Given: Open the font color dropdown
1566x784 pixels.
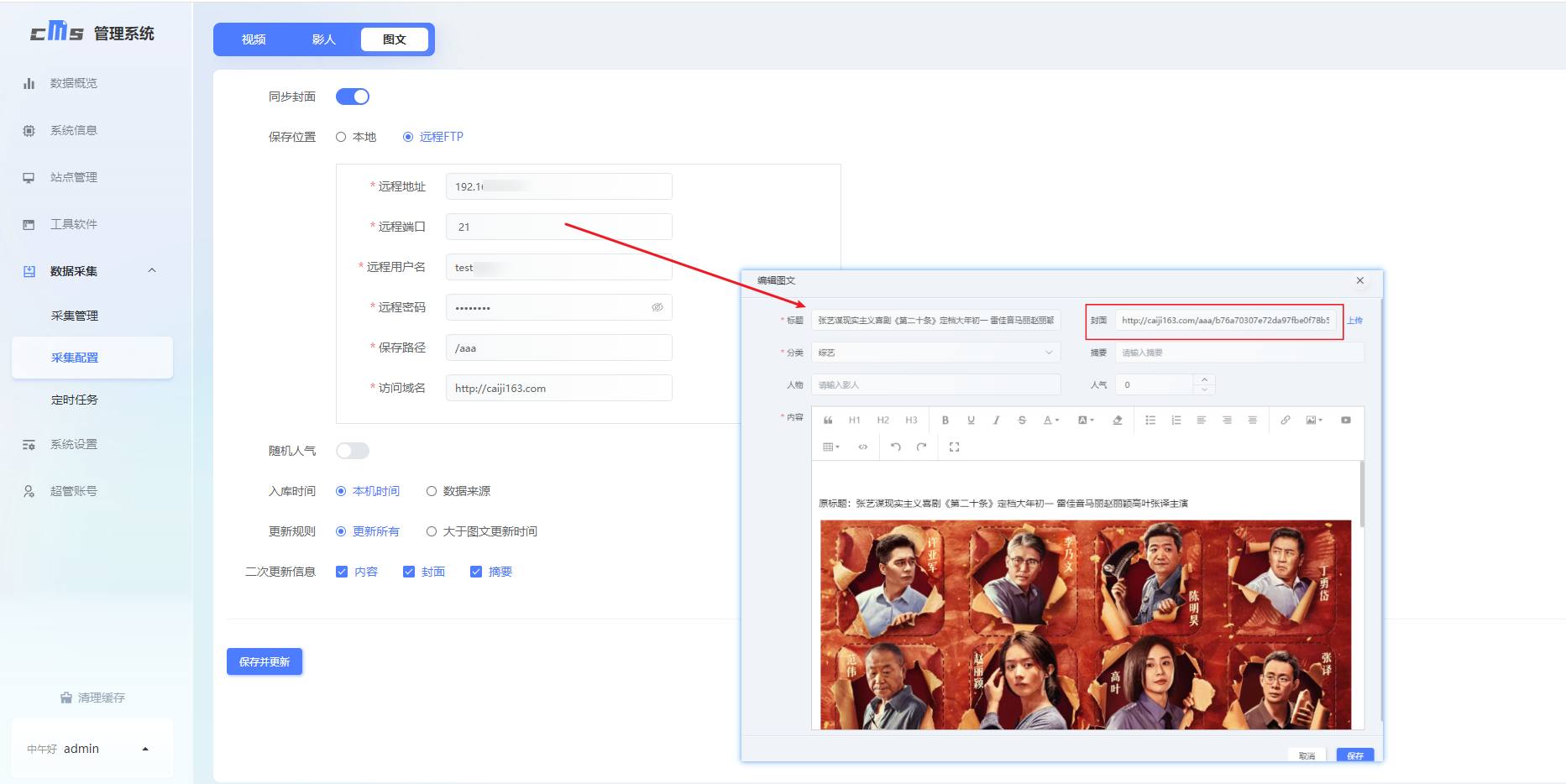Looking at the screenshot, I should coord(1051,421).
